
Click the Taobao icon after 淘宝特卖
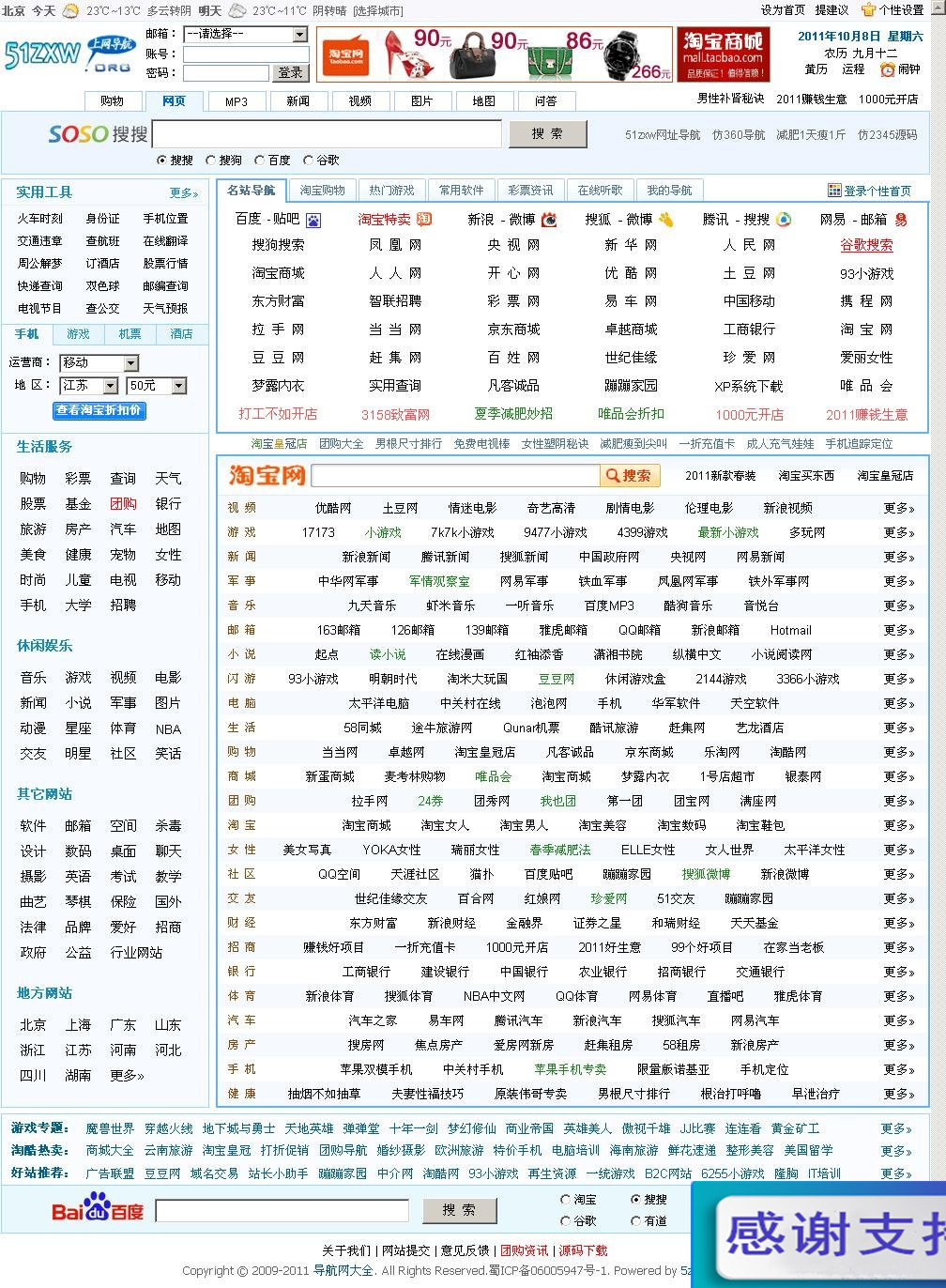tap(424, 219)
